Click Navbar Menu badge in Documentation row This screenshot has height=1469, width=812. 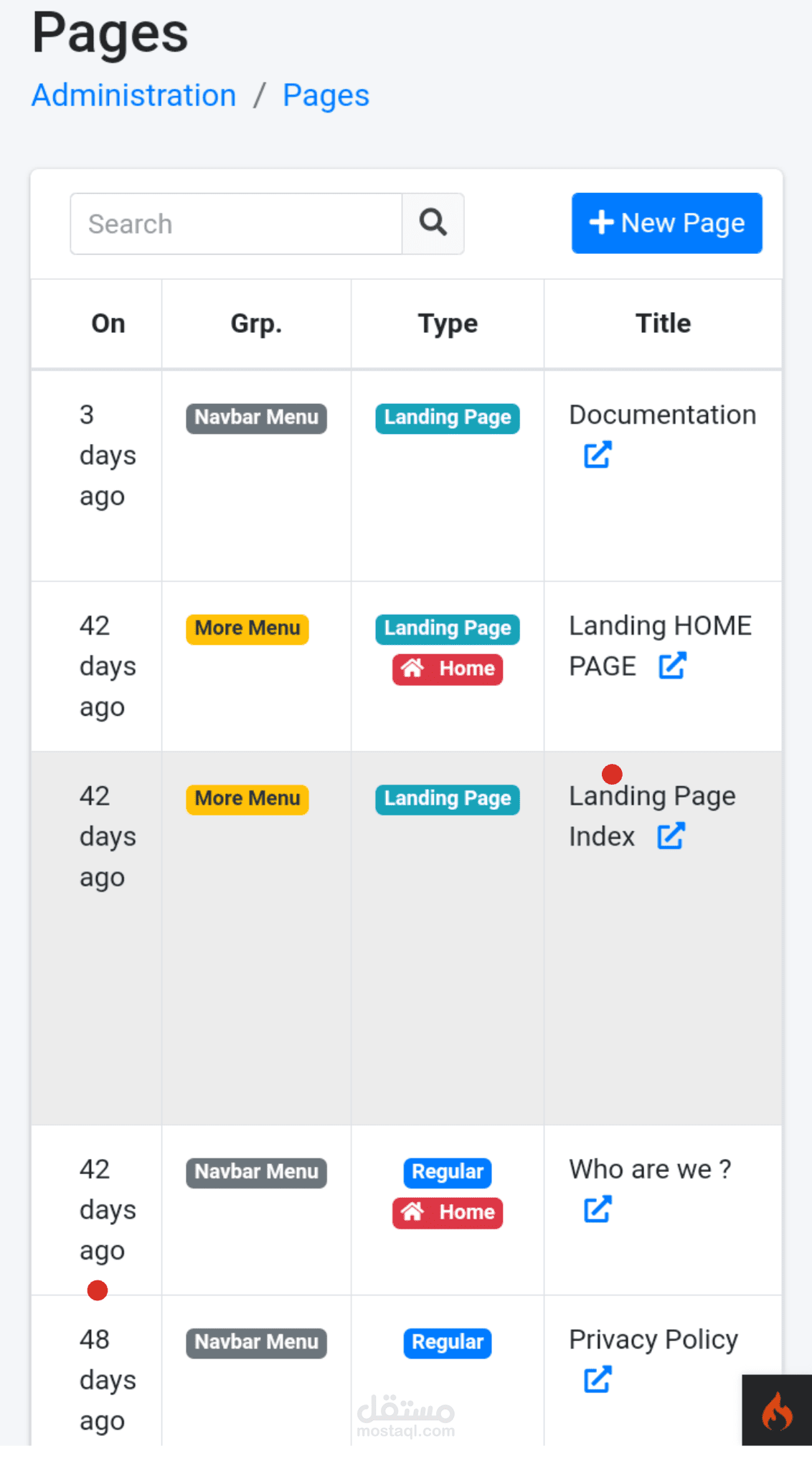click(x=256, y=417)
